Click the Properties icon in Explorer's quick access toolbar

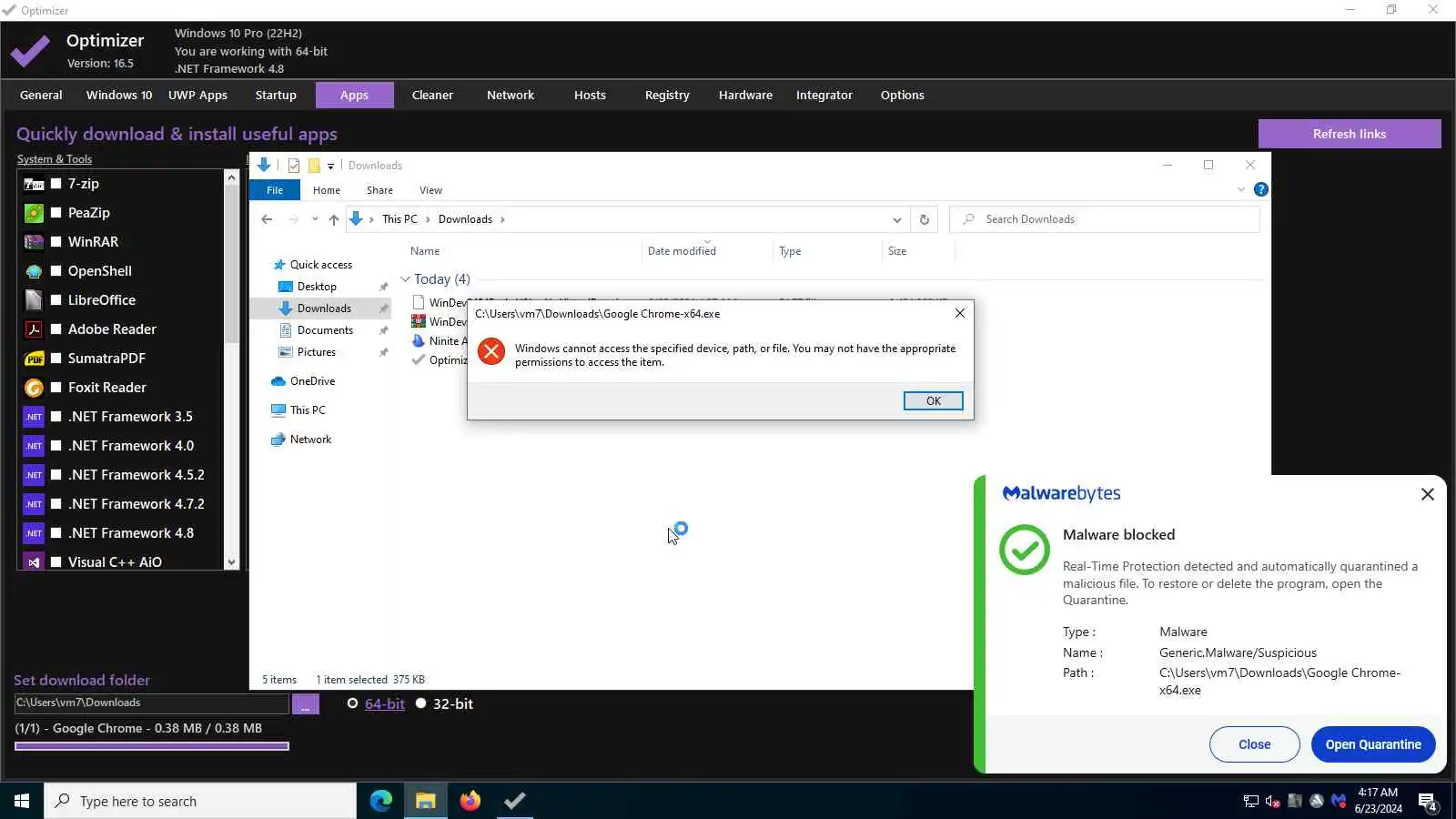[x=294, y=166]
